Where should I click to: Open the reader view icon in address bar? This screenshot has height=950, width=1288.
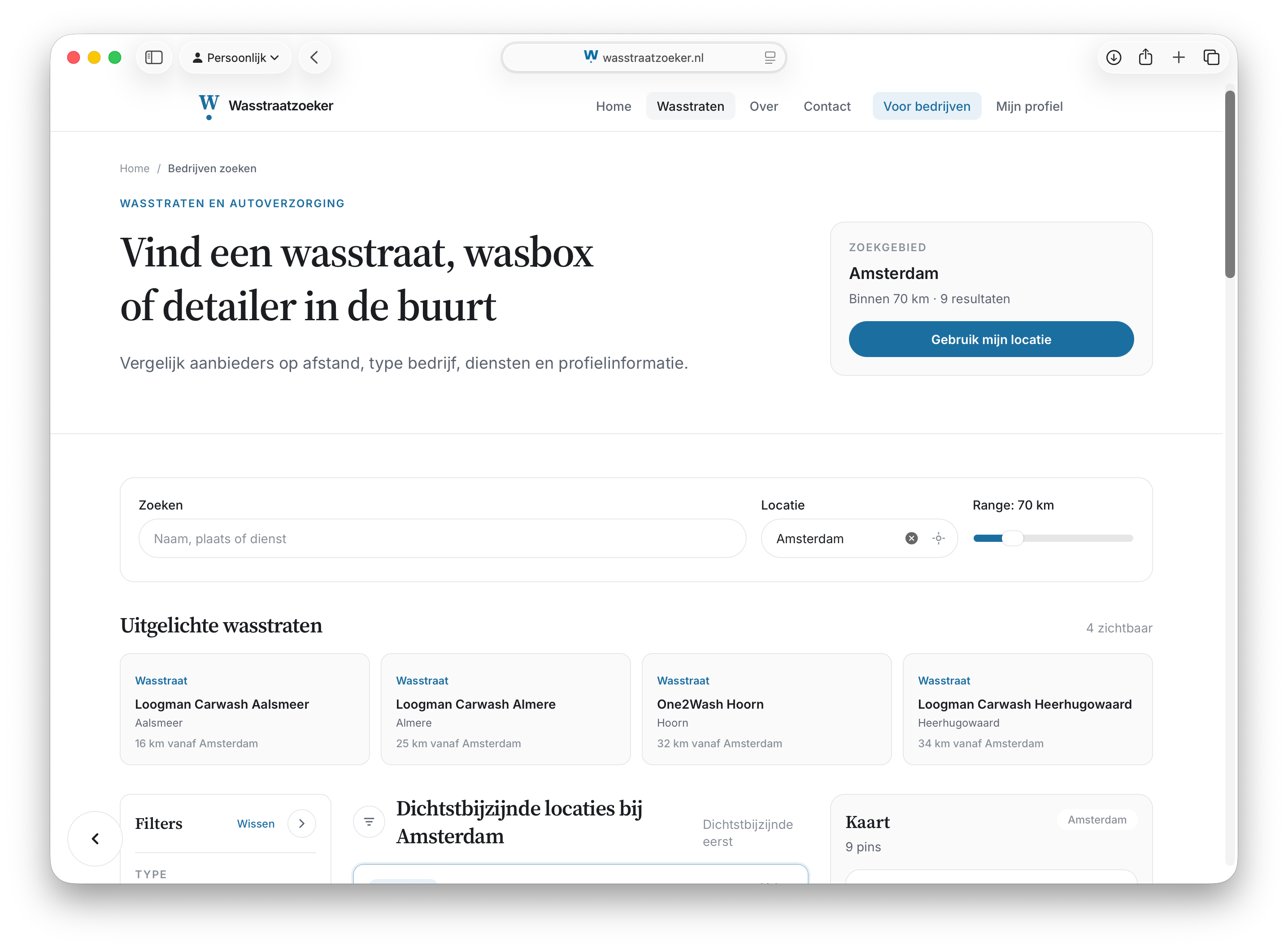point(770,57)
